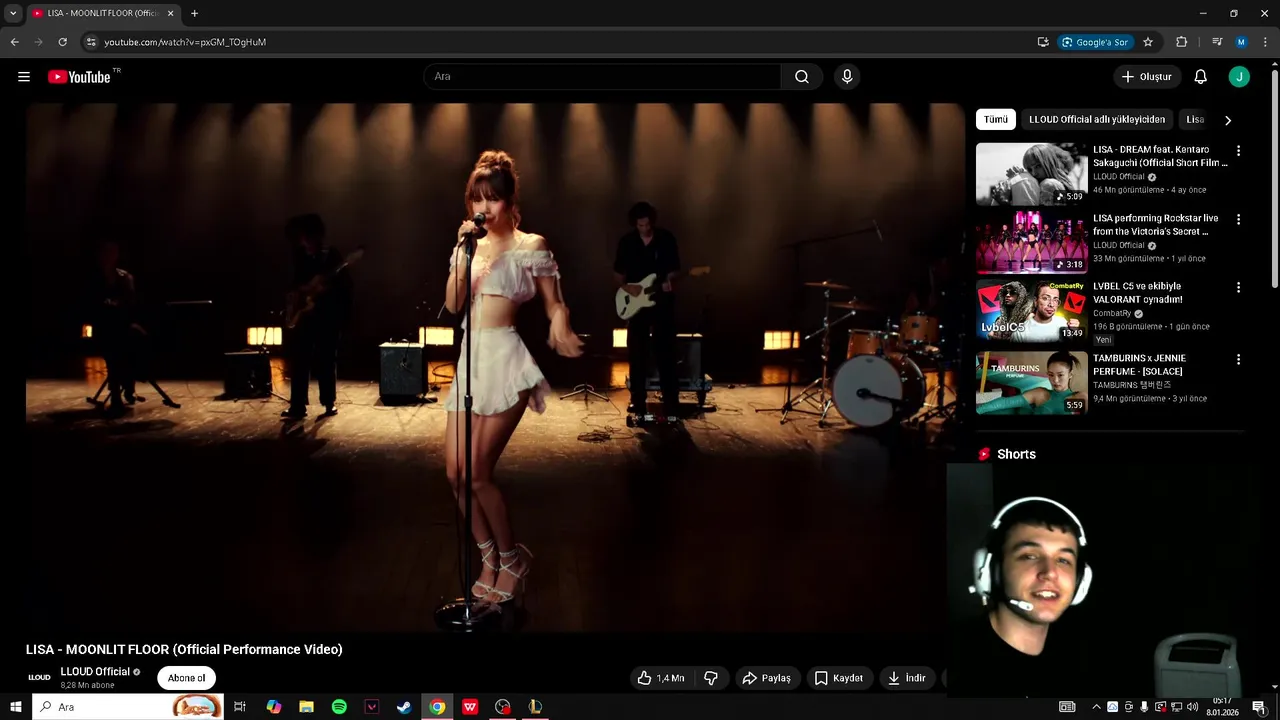The width and height of the screenshot is (1280, 720).
Task: Open the YouTube hamburger guide menu
Action: [24, 77]
